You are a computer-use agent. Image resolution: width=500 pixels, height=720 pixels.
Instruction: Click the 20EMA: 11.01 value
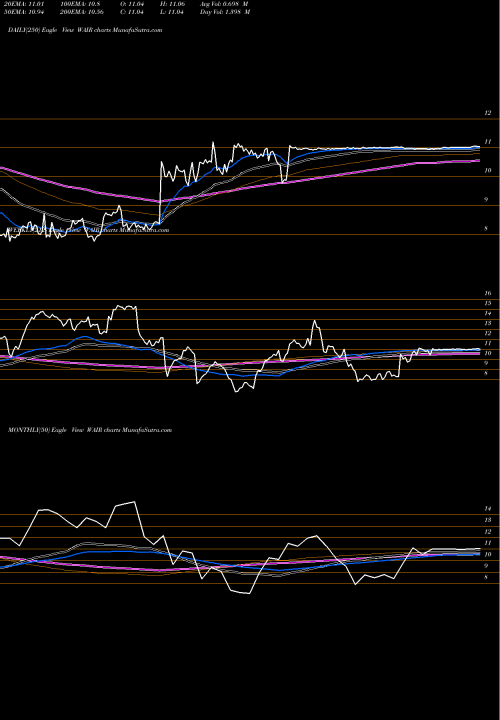[24, 4]
